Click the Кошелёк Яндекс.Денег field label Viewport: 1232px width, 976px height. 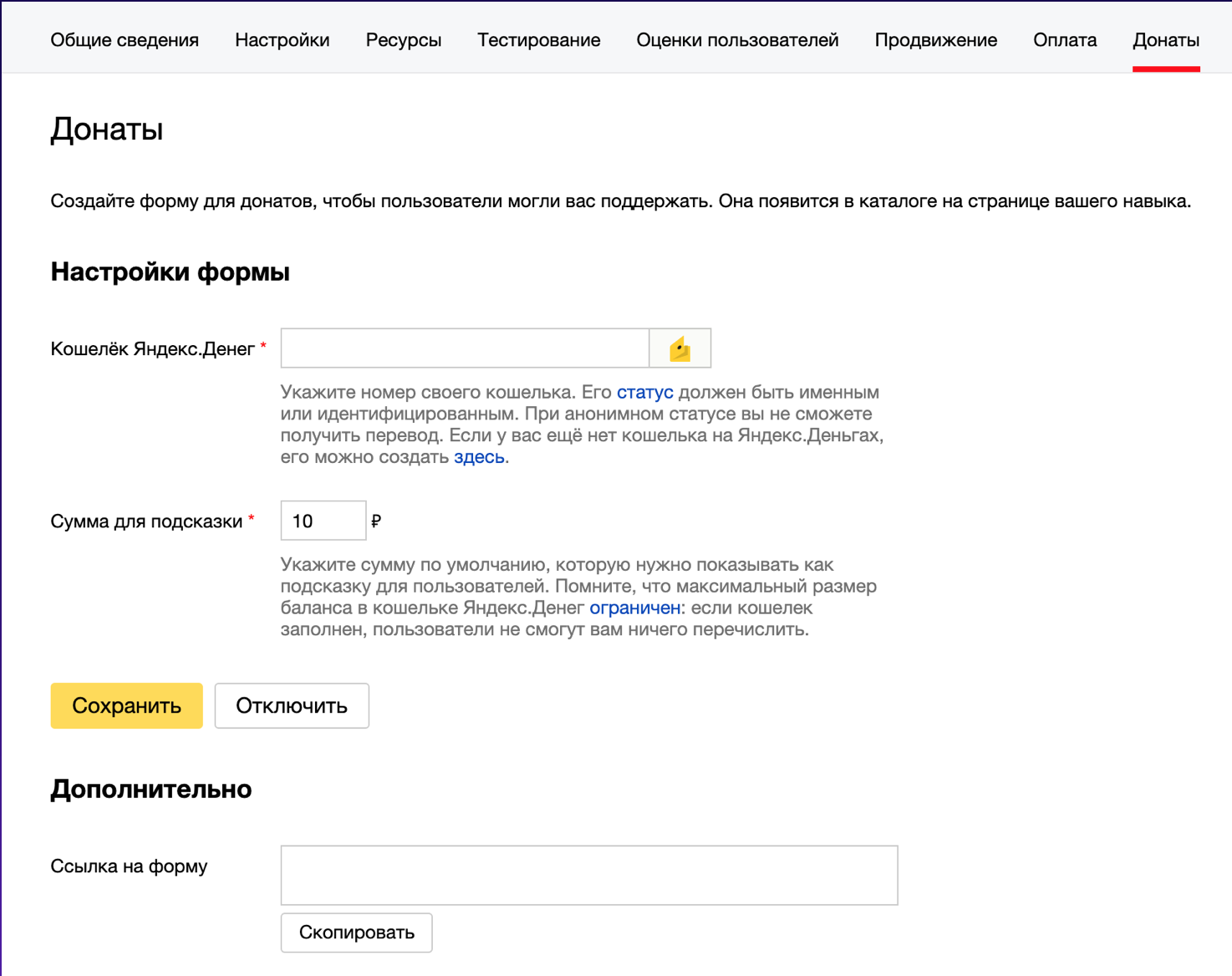pos(153,348)
